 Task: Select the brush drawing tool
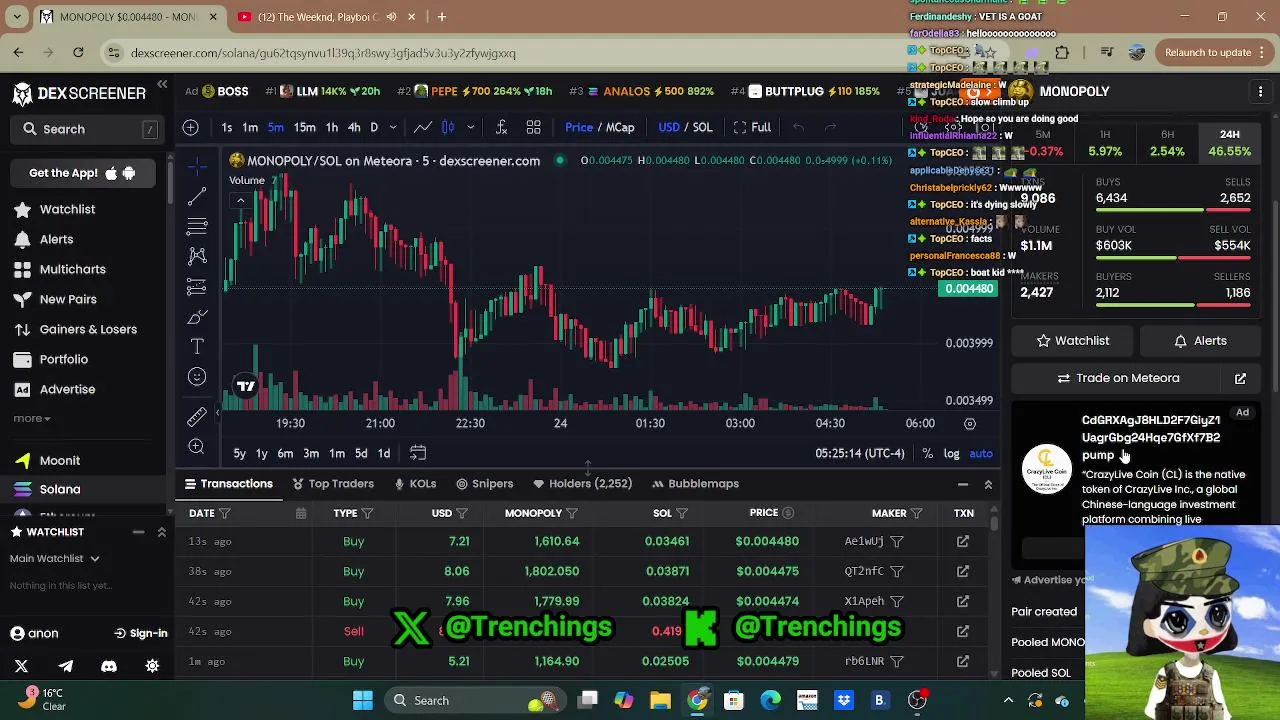point(197,317)
